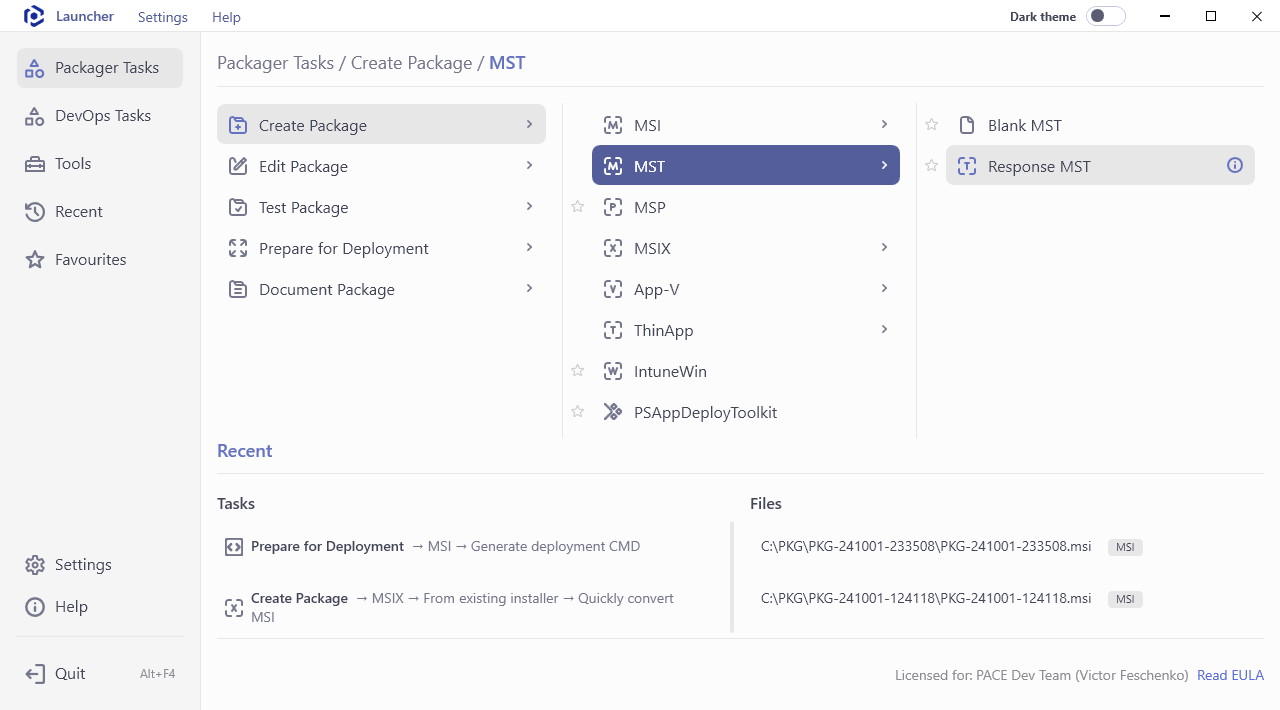Open recent file PKG-241001-124118.msi

pyautogui.click(x=926, y=599)
